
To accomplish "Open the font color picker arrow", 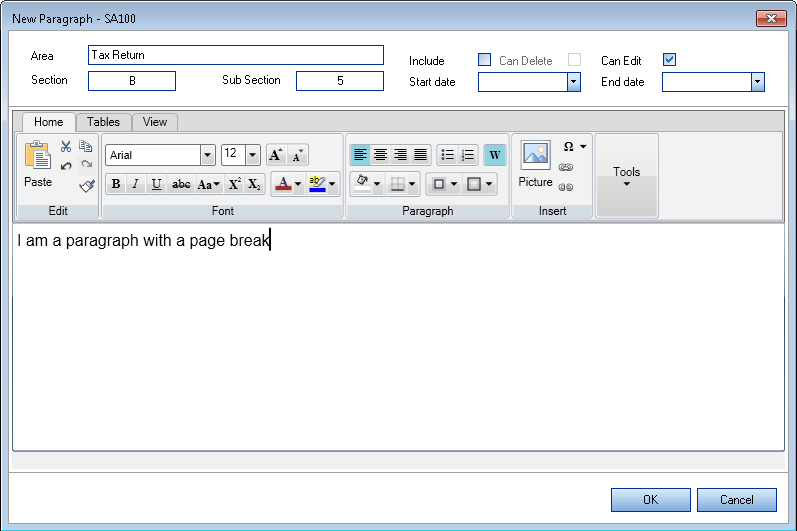I will pos(298,184).
